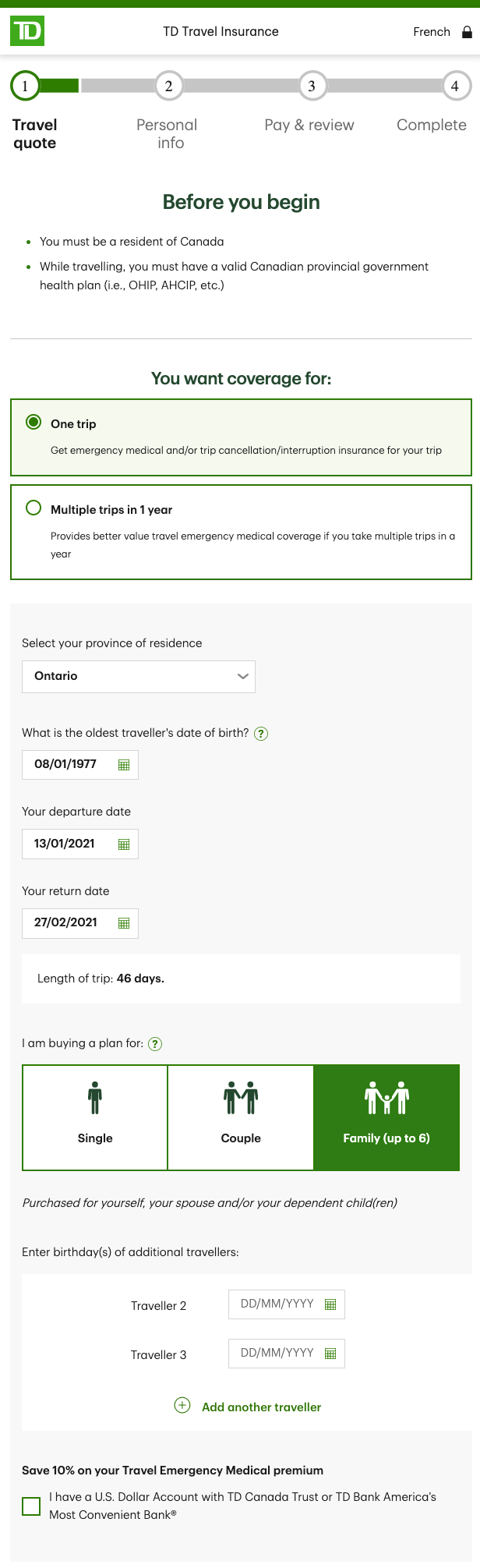Expand the province of residence dropdown
Screen dimensions: 480x1568
click(x=139, y=677)
